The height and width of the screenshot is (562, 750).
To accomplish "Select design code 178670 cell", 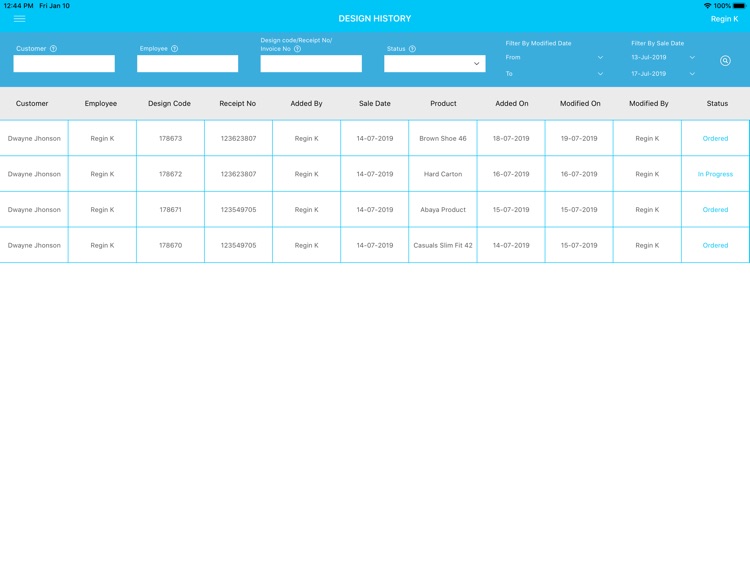I will tap(170, 245).
